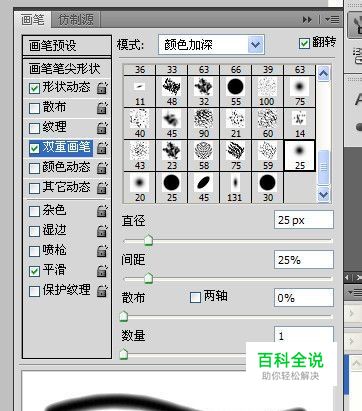Collapse panel with double-arrow icon
The width and height of the screenshot is (362, 411).
point(307,20)
